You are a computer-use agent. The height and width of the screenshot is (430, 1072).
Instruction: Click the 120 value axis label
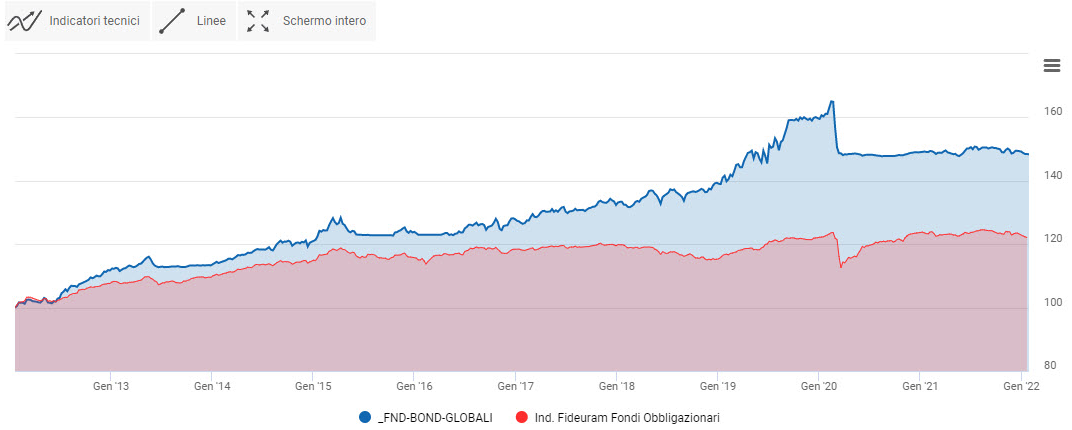tap(1050, 239)
